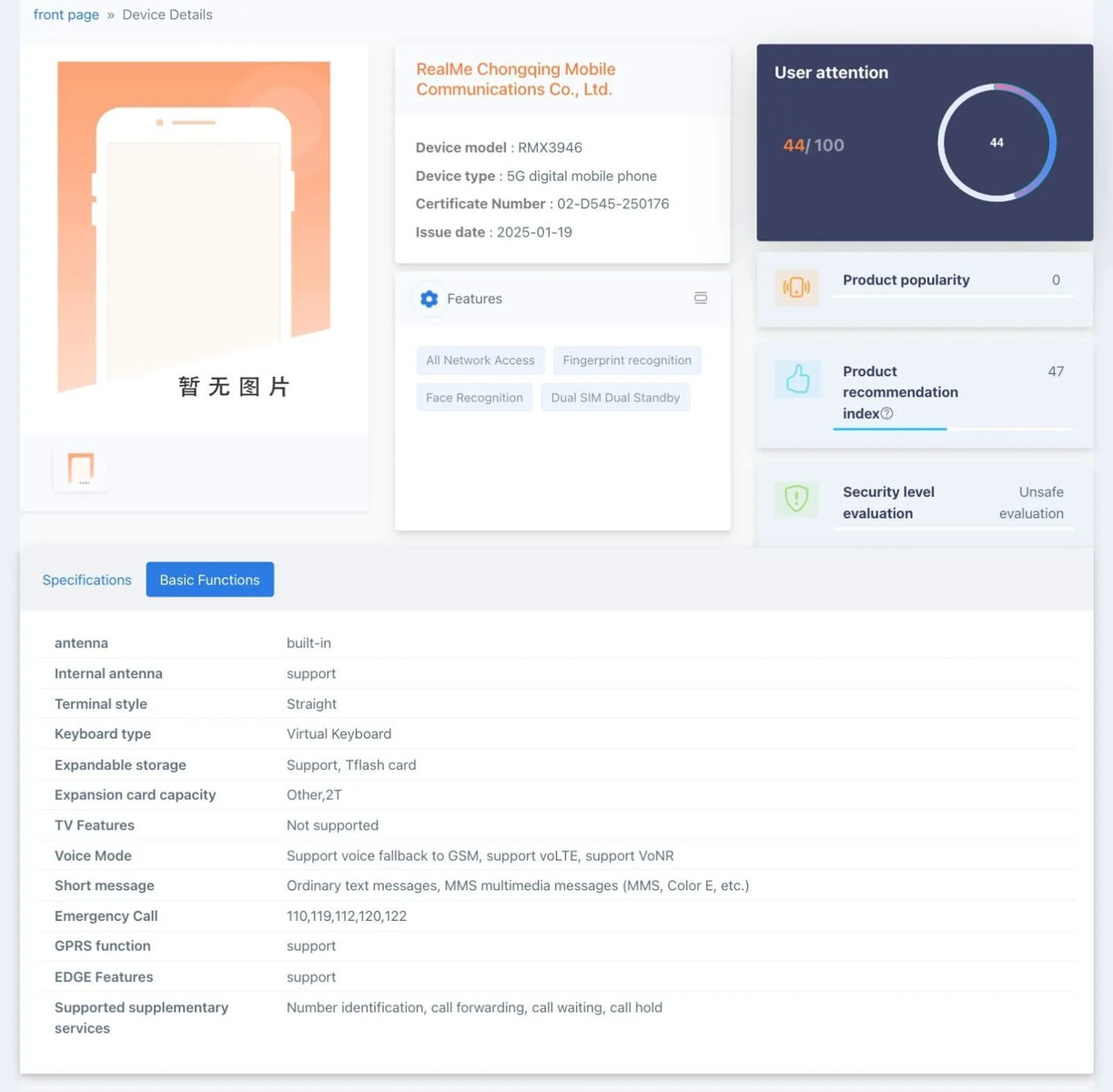The height and width of the screenshot is (1092, 1113).
Task: Click the Supported supplementary services value text
Action: pyautogui.click(x=474, y=1007)
